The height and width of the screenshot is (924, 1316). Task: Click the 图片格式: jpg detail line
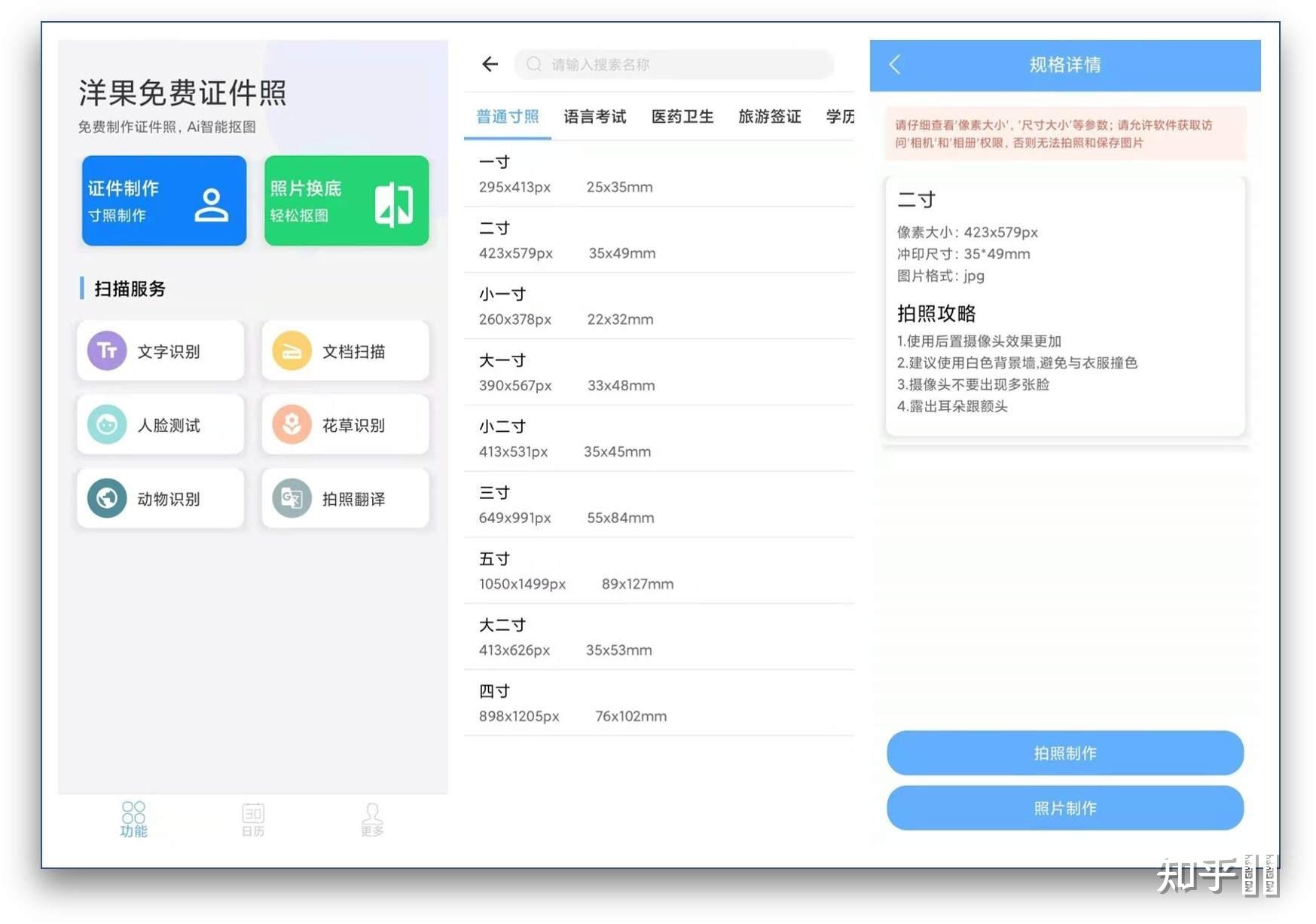(x=940, y=276)
